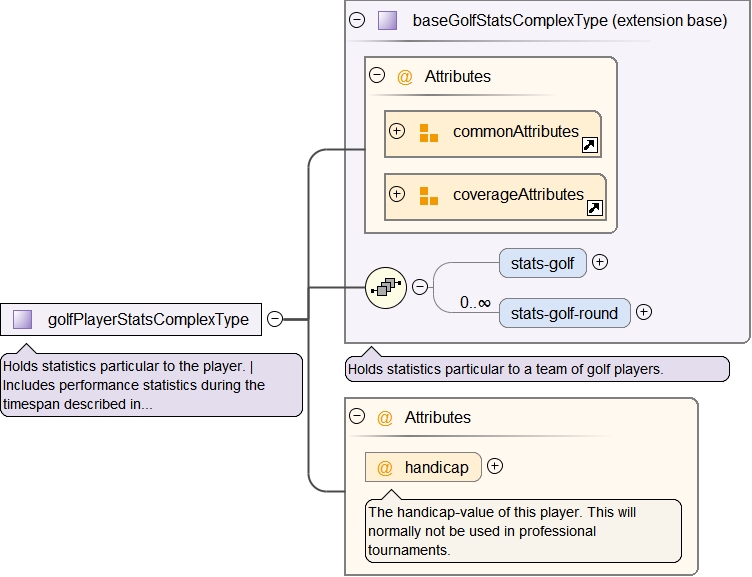
Task: Expand the handicap attribute
Action: (x=495, y=466)
